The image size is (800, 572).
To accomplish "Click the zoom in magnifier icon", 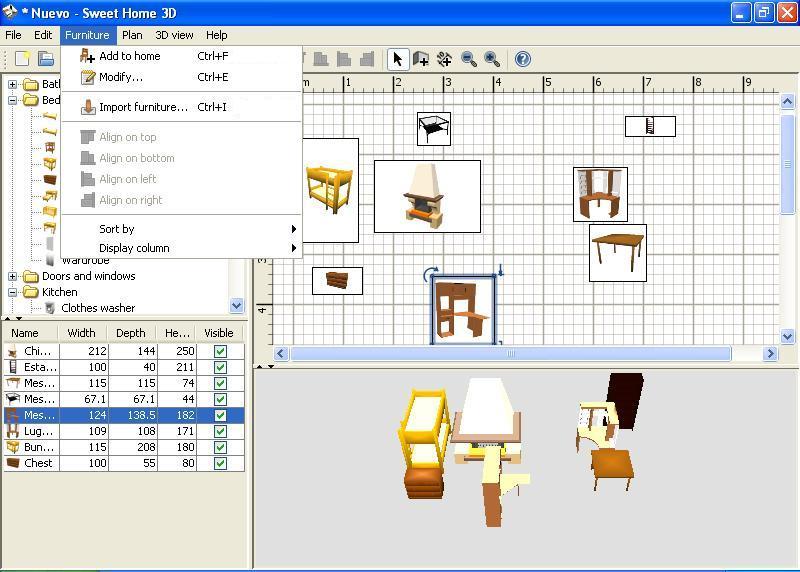I will point(492,59).
